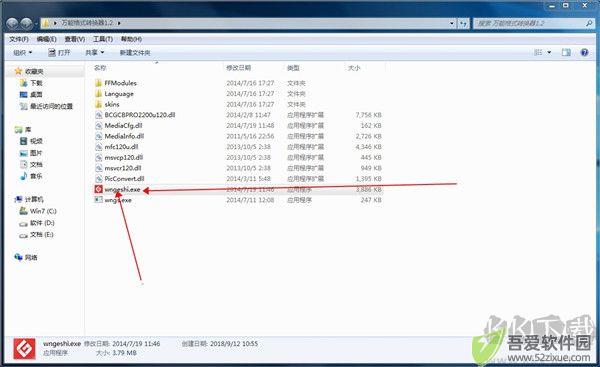The height and width of the screenshot is (367, 600).
Task: Click the Favorites star icon in sidebar
Action: coord(18,71)
